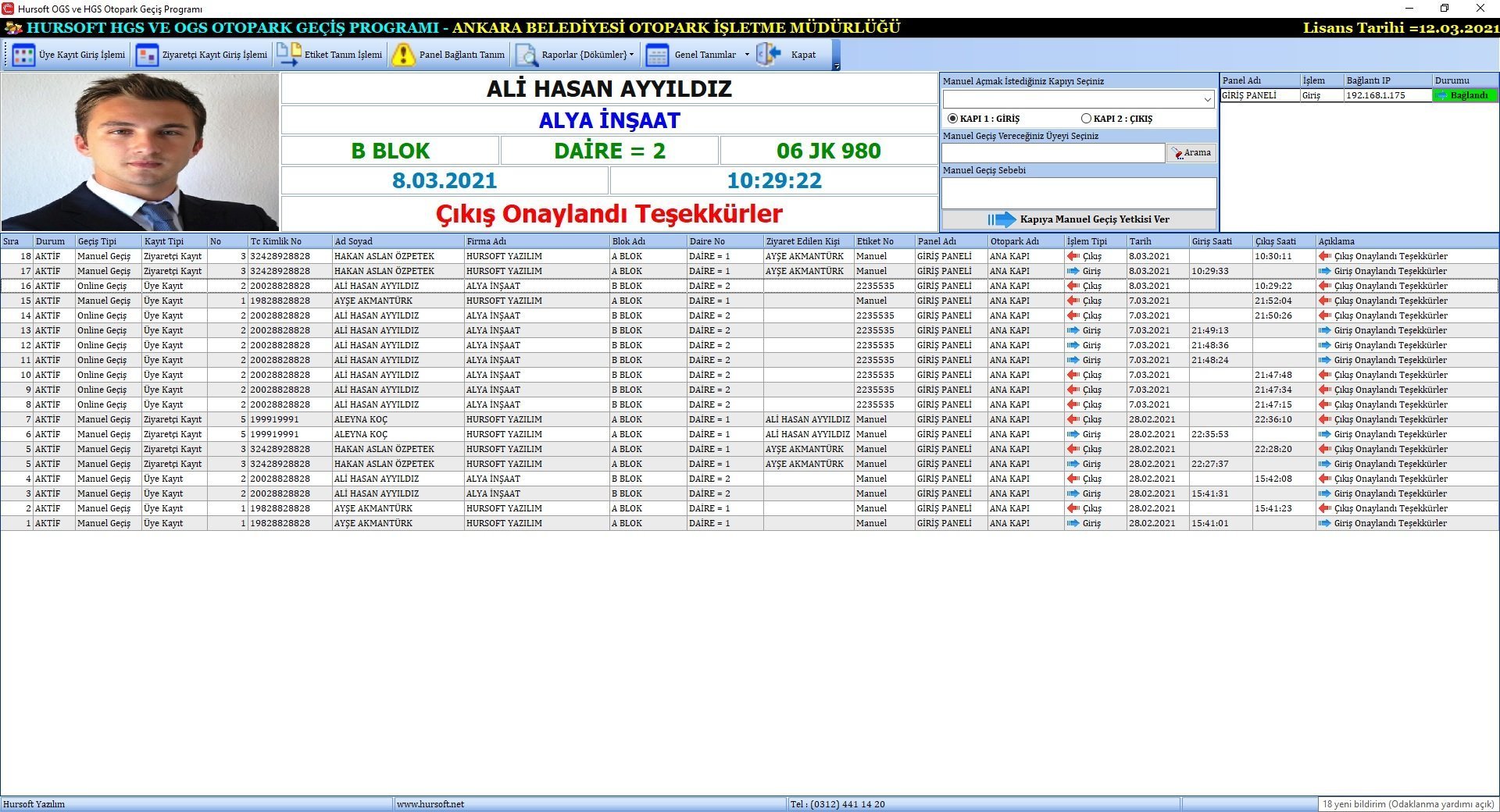Open Üye Kayıt Giriş İşlemi icon
The height and width of the screenshot is (812, 1500).
23,55
